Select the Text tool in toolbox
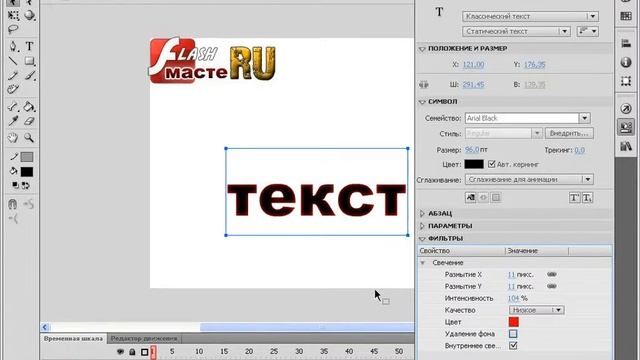Viewport: 640px width, 360px height. [29, 46]
